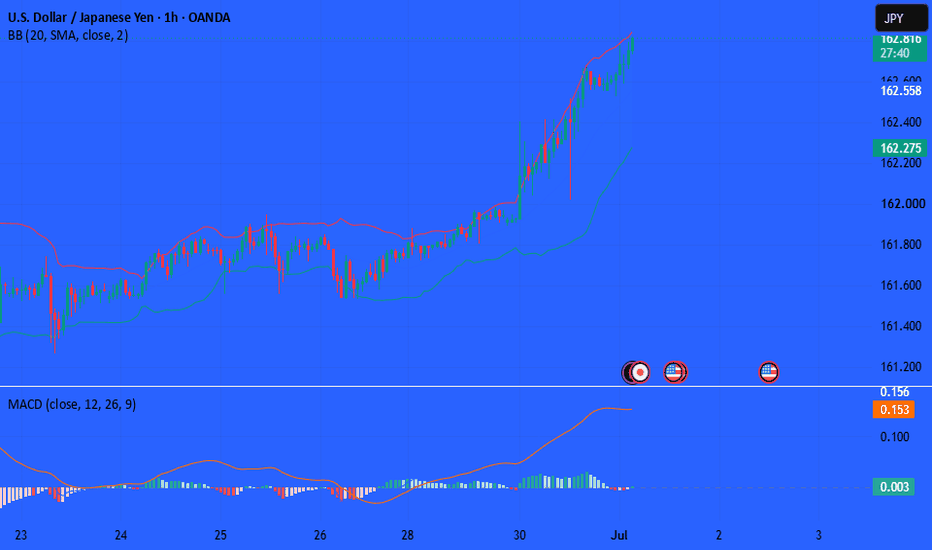The width and height of the screenshot is (932, 550).
Task: Click the Jul label on time axis
Action: tap(619, 535)
